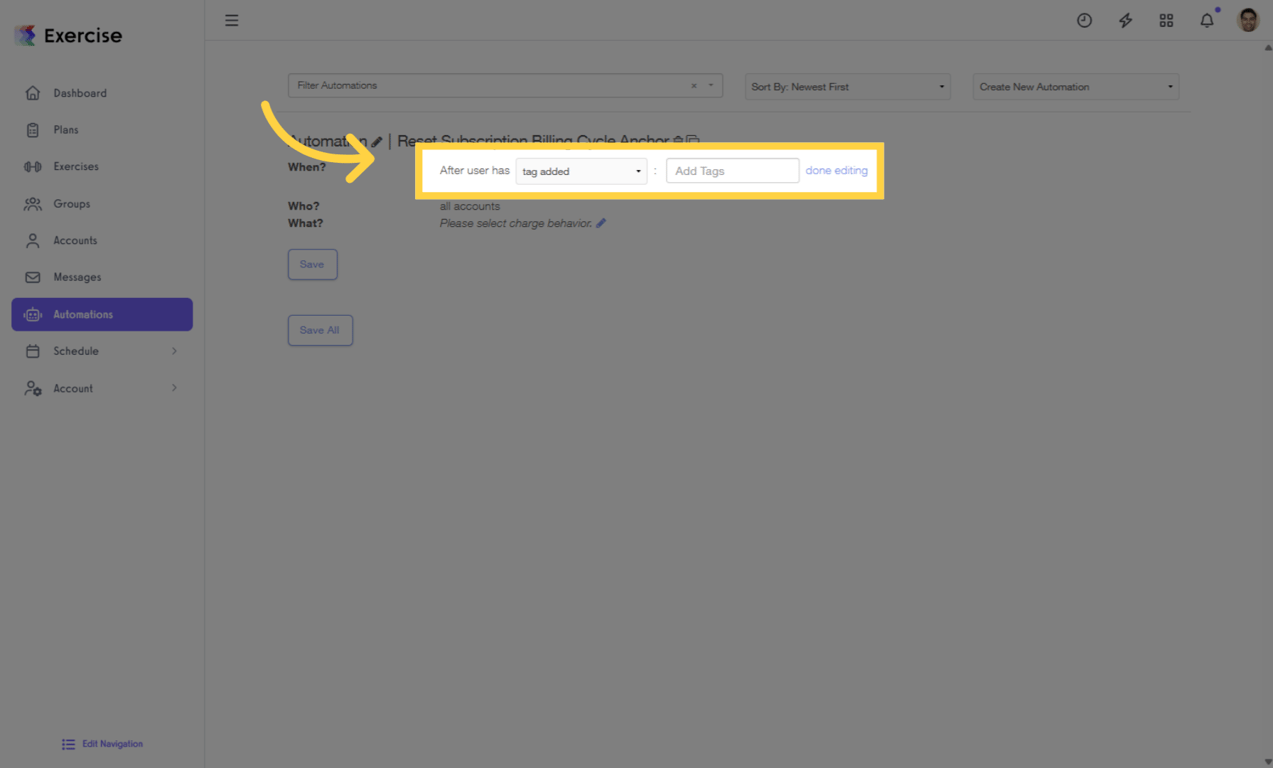1273x768 pixels.
Task: Focus the Add Tags input field
Action: tap(733, 171)
